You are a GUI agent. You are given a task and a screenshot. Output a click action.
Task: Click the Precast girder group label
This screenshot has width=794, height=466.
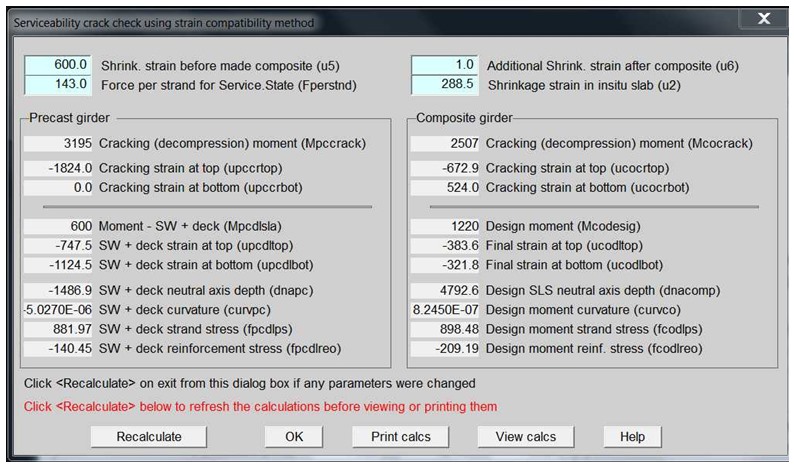pos(69,118)
